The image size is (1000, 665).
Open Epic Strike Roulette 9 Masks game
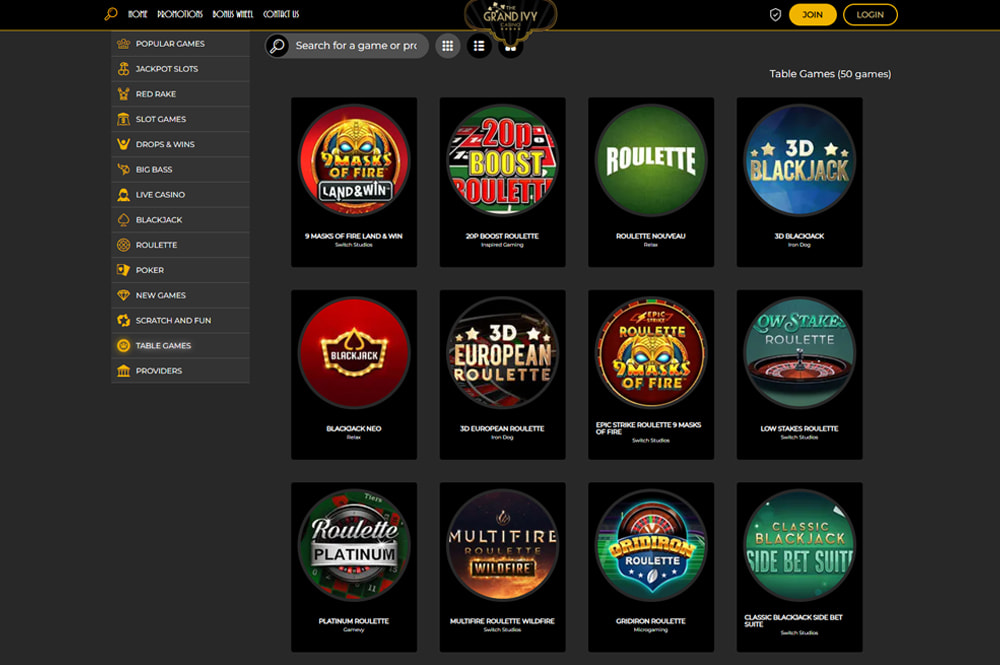tap(651, 375)
